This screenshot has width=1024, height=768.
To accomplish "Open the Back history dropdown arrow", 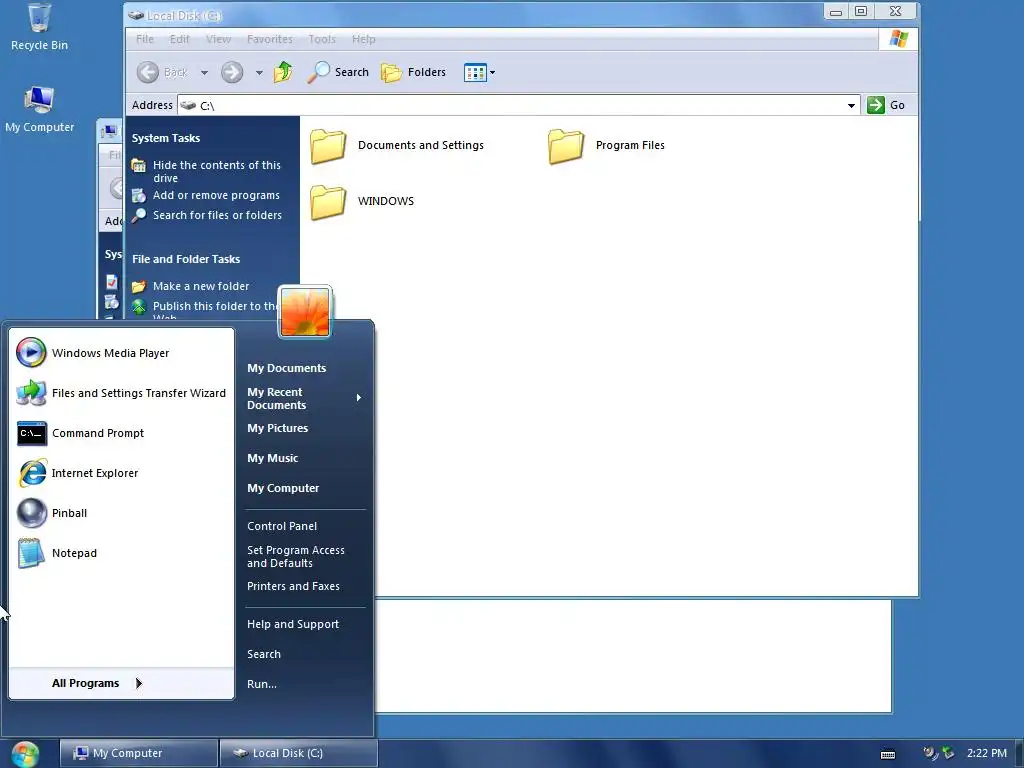I will (204, 72).
